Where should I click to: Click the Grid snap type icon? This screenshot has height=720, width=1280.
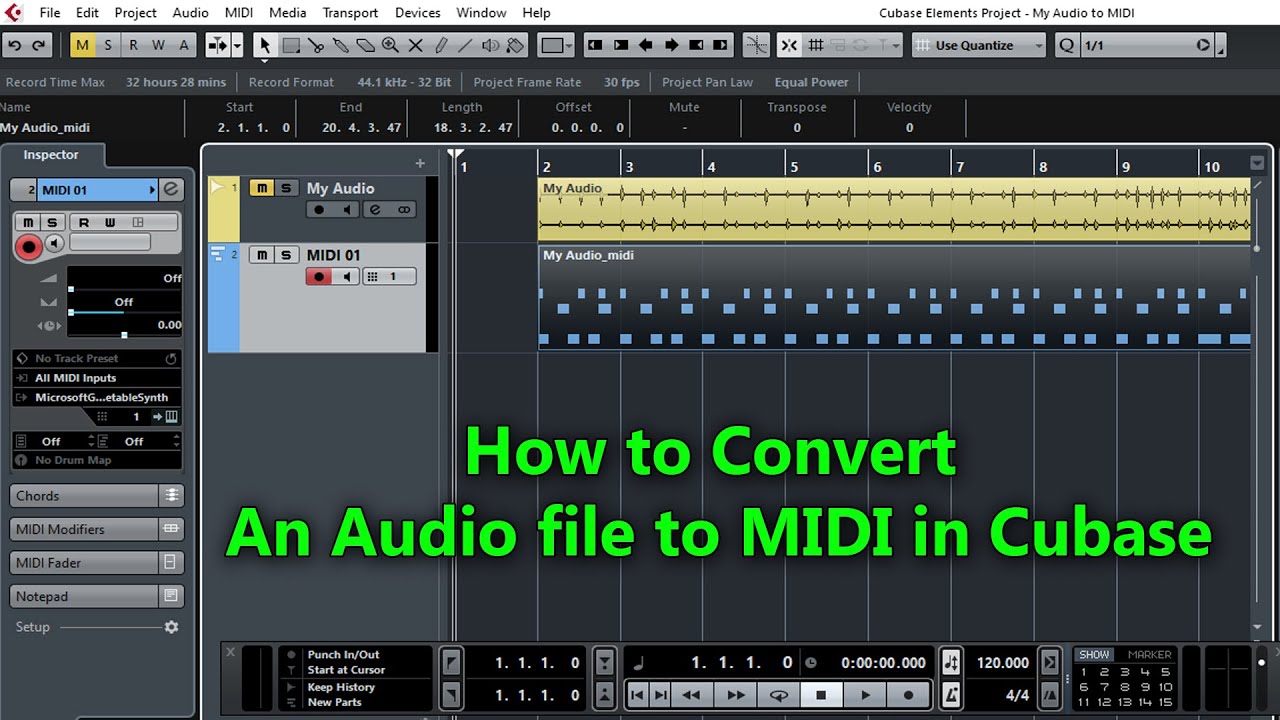[816, 45]
